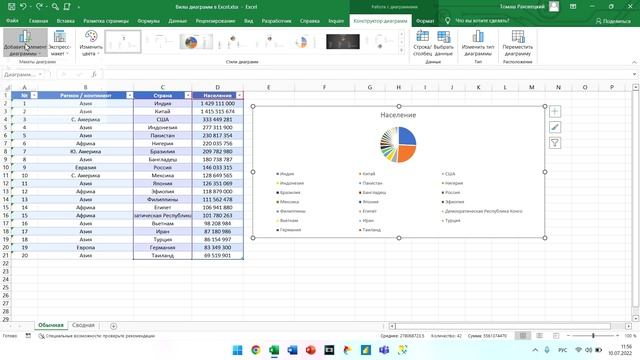Click the chart title Население
This screenshot has height=360, width=640.
398,115
